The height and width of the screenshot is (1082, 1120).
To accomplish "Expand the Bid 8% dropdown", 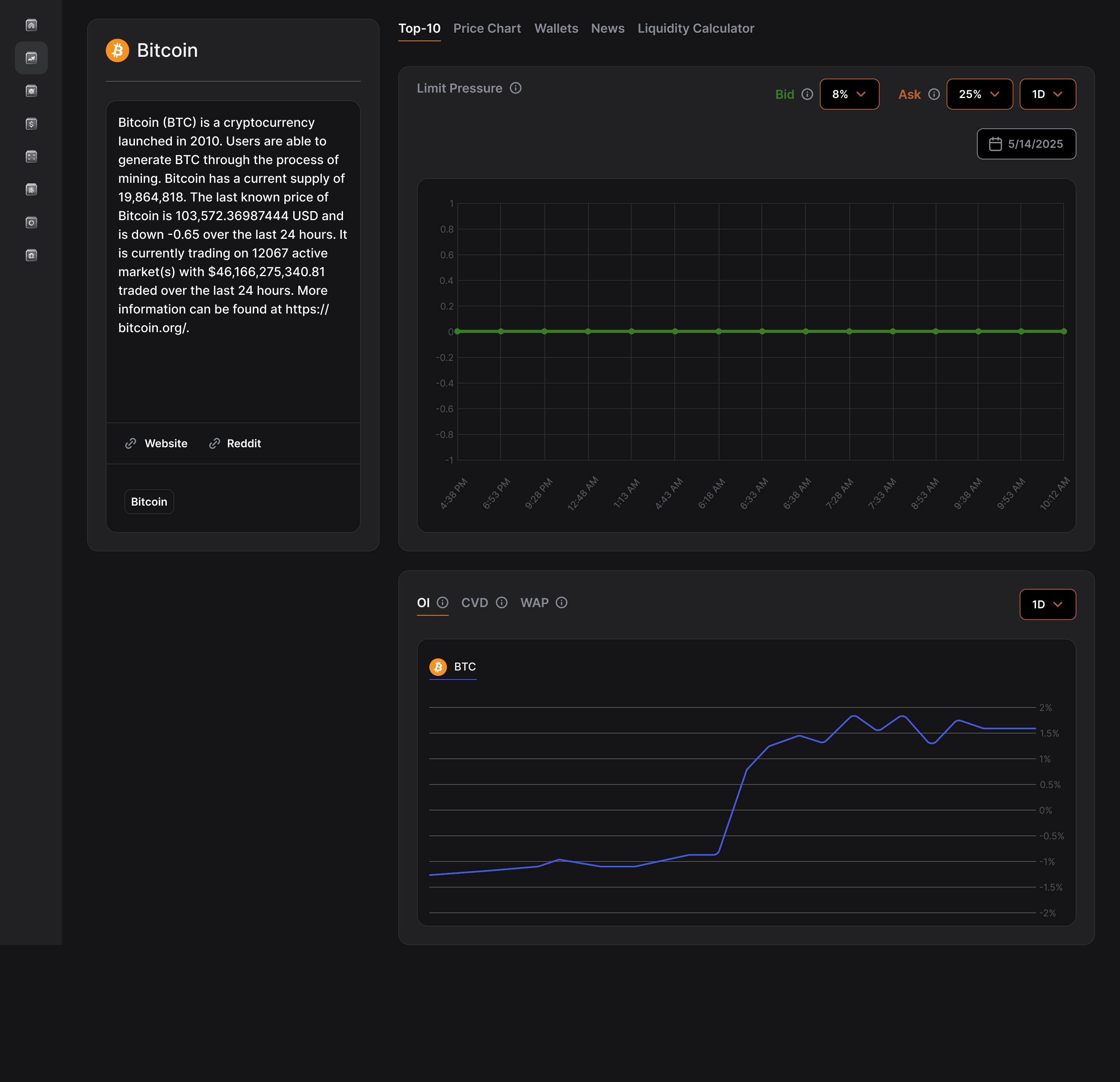I will [849, 94].
